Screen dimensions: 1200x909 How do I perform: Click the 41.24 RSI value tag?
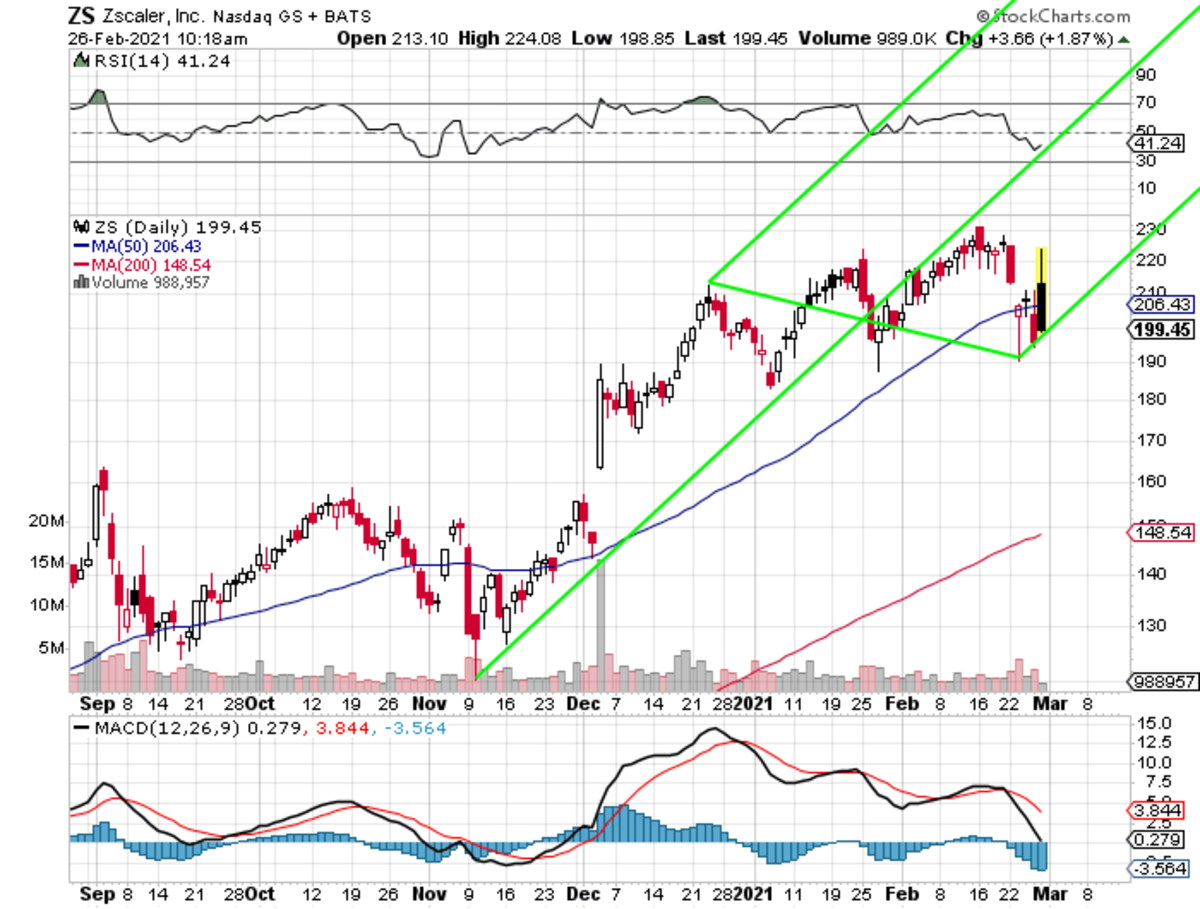pyautogui.click(x=1160, y=144)
